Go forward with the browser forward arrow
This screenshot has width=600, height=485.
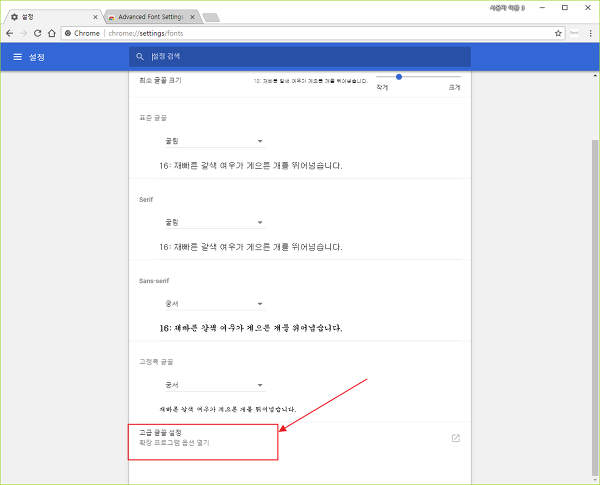(23, 33)
